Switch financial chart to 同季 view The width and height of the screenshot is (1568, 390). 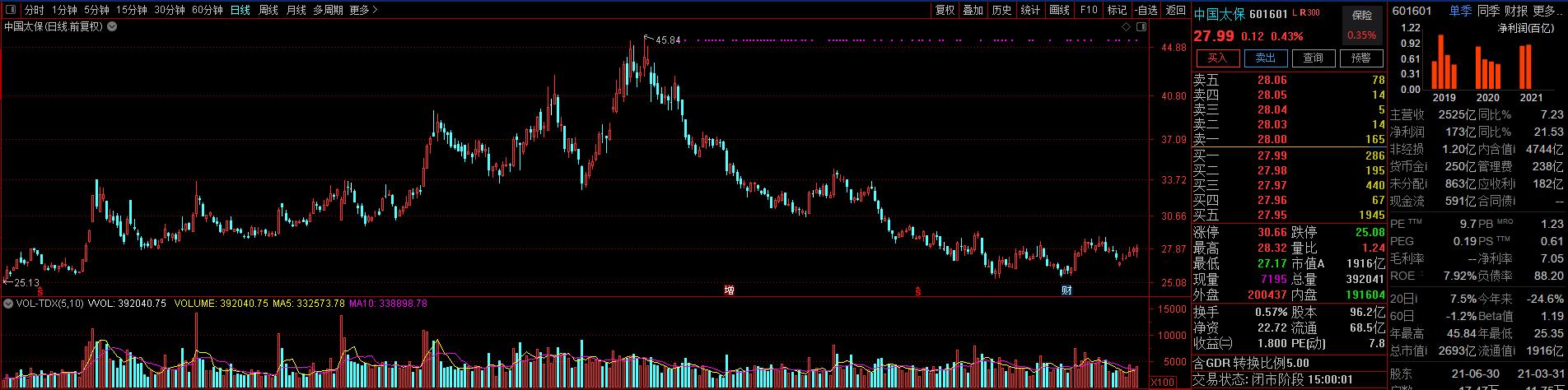[x=1487, y=11]
